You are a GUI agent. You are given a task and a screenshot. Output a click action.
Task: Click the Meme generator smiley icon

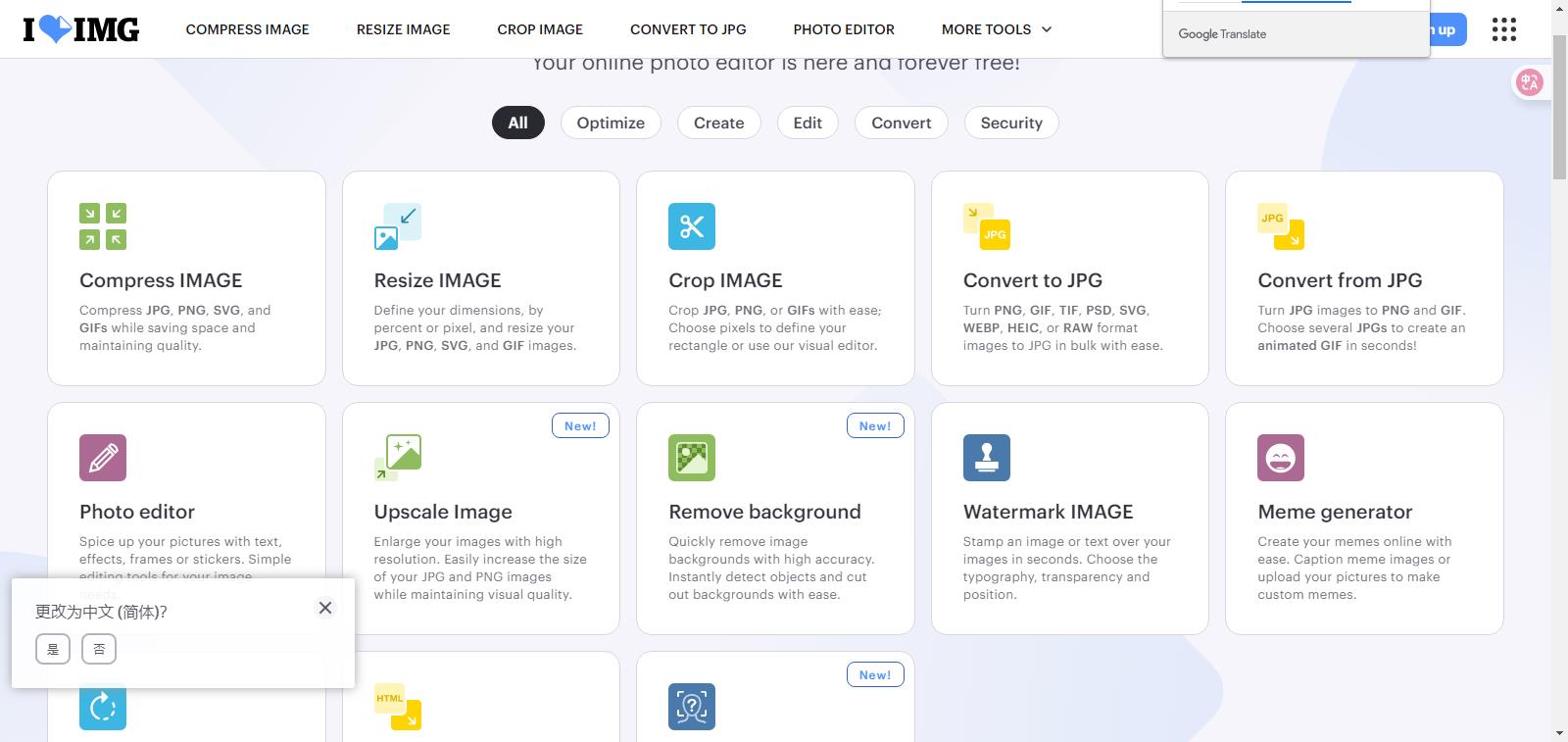pos(1281,458)
